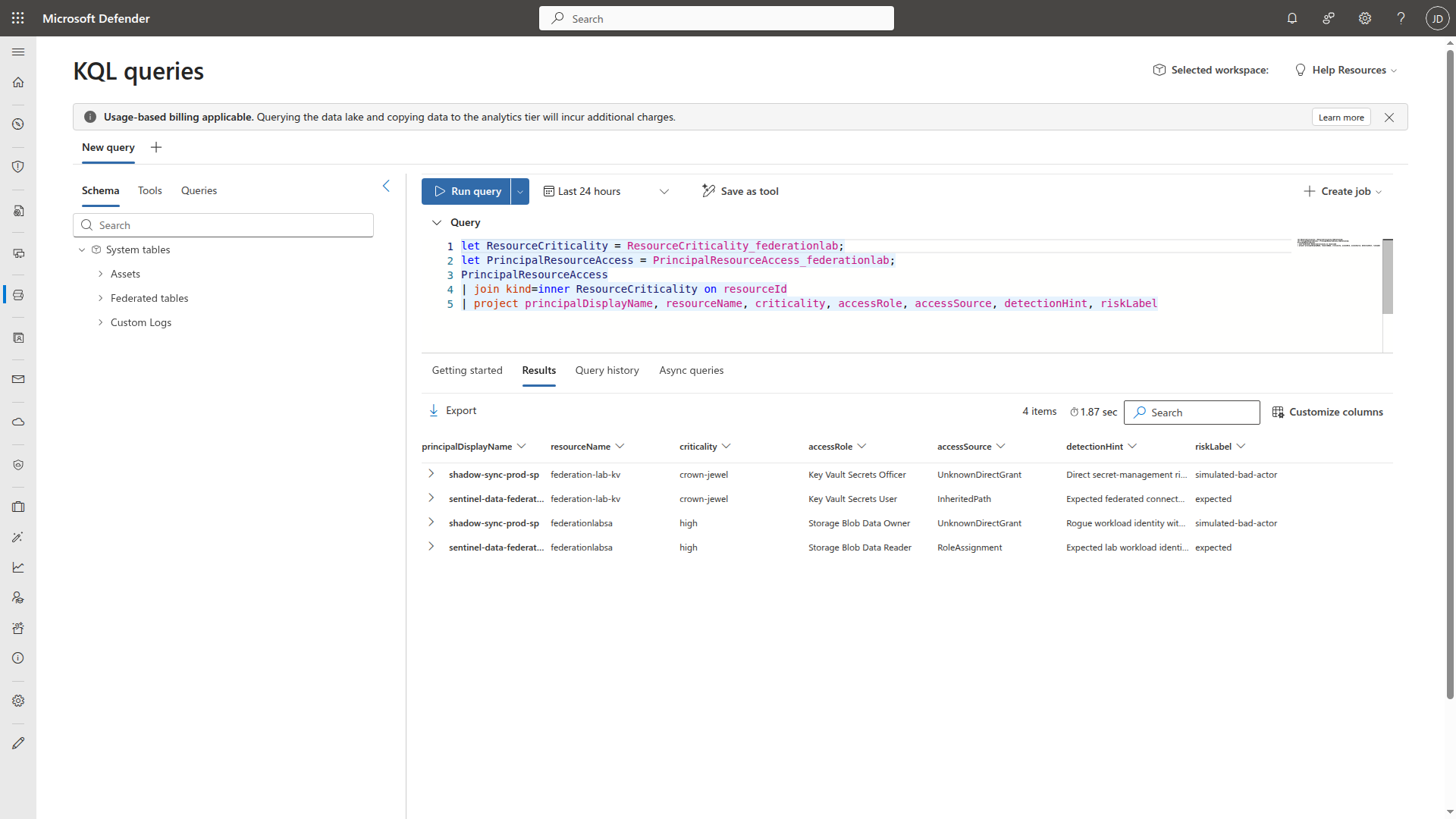The width and height of the screenshot is (1456, 819).
Task: Open the Getting started tab
Action: (466, 371)
